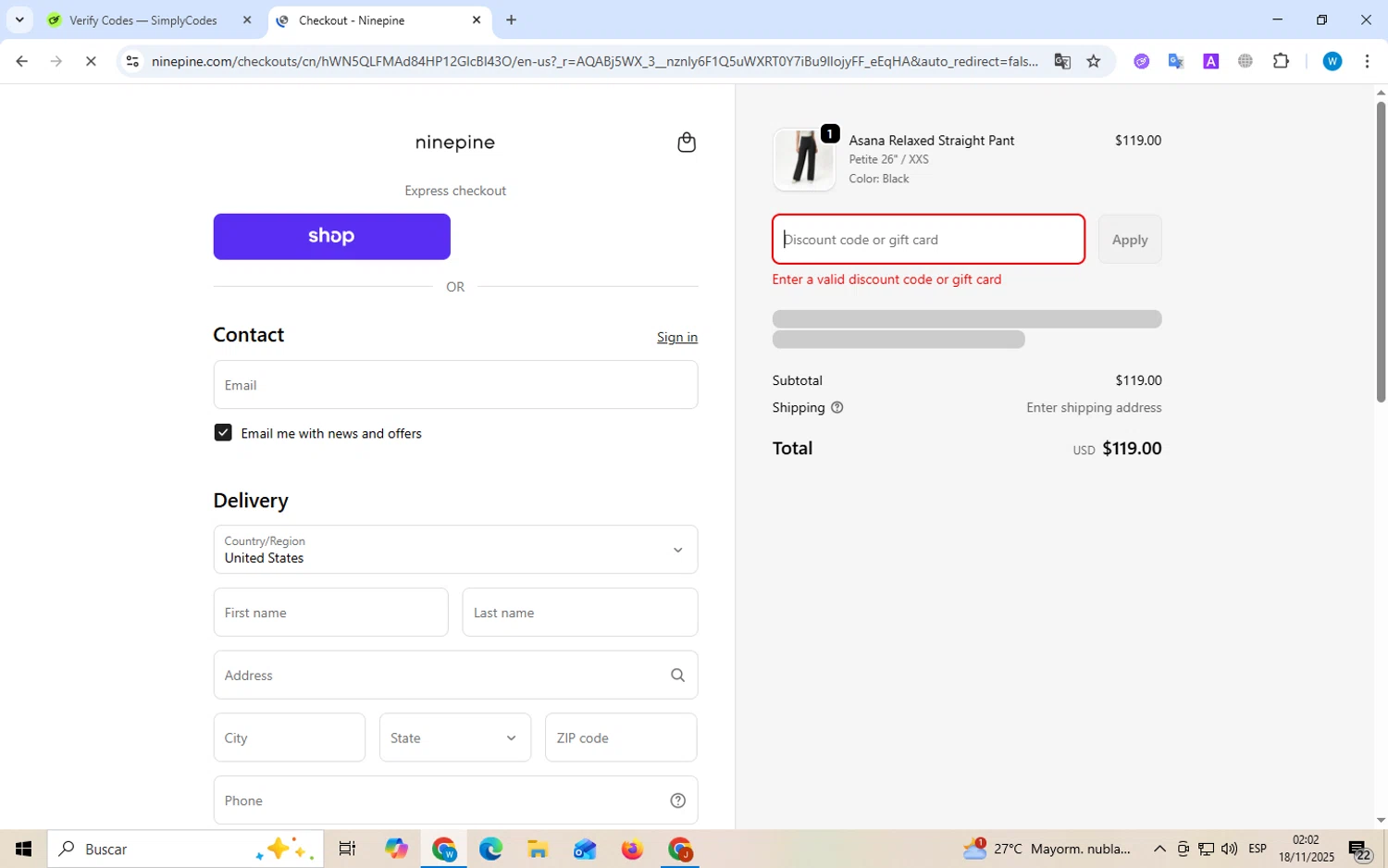Open the State dropdown
This screenshot has height=868, width=1388.
(x=455, y=738)
